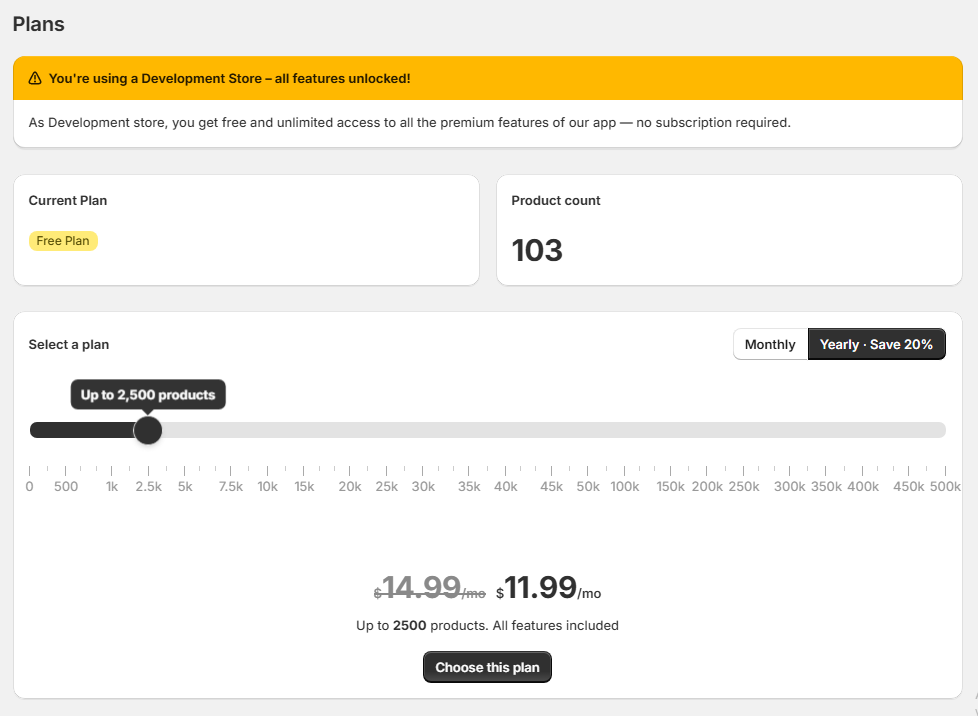
Task: Click the Choose this plan button
Action: point(487,668)
